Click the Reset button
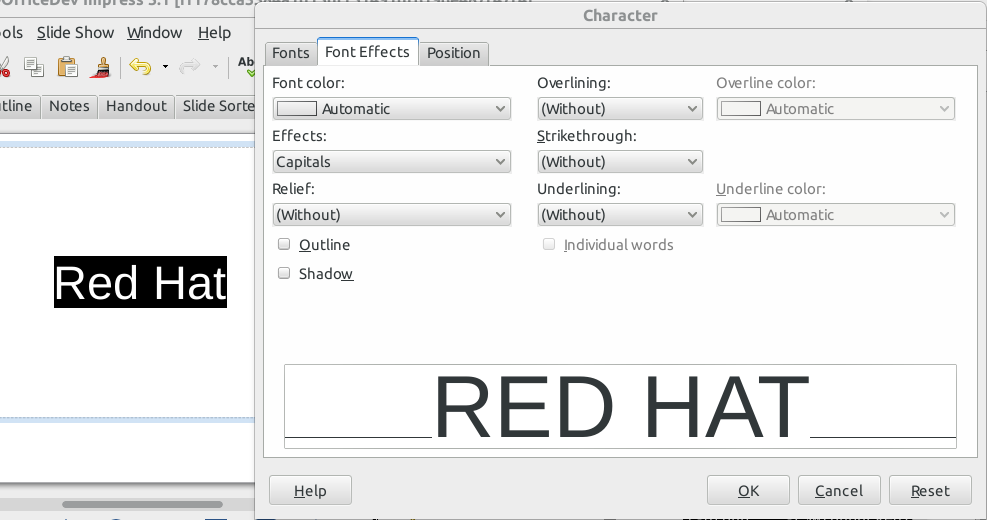The image size is (987, 520). pos(930,490)
